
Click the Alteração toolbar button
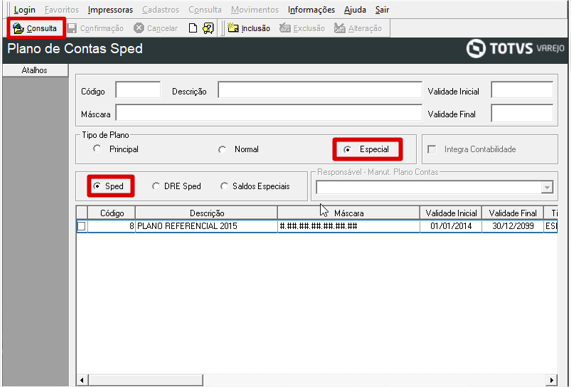tap(358, 28)
